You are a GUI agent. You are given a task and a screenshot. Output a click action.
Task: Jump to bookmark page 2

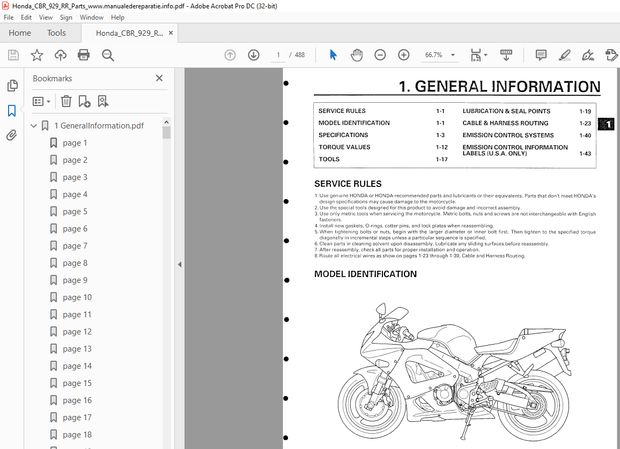[75, 160]
